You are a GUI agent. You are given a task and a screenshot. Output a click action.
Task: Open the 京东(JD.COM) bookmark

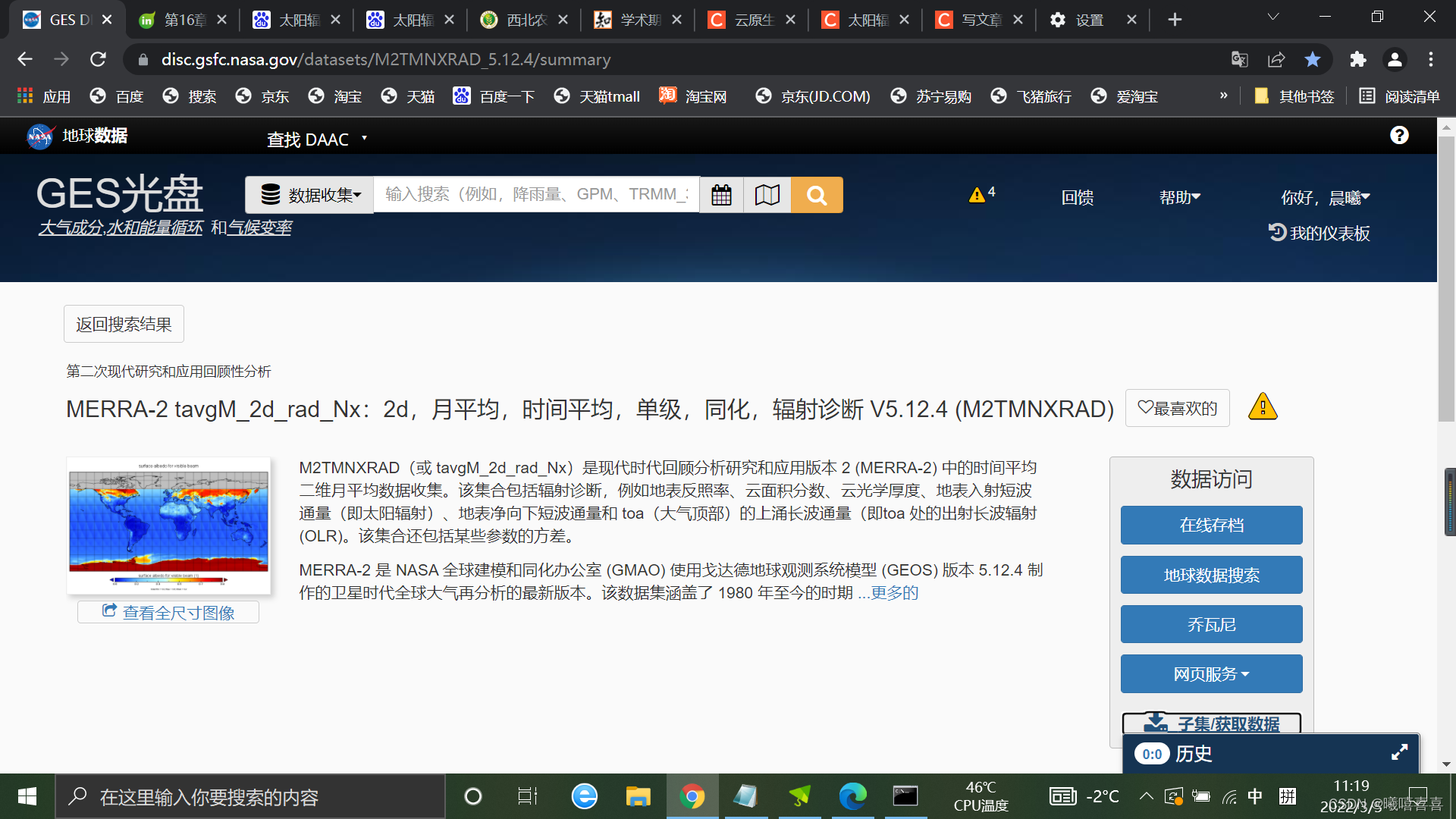click(814, 96)
